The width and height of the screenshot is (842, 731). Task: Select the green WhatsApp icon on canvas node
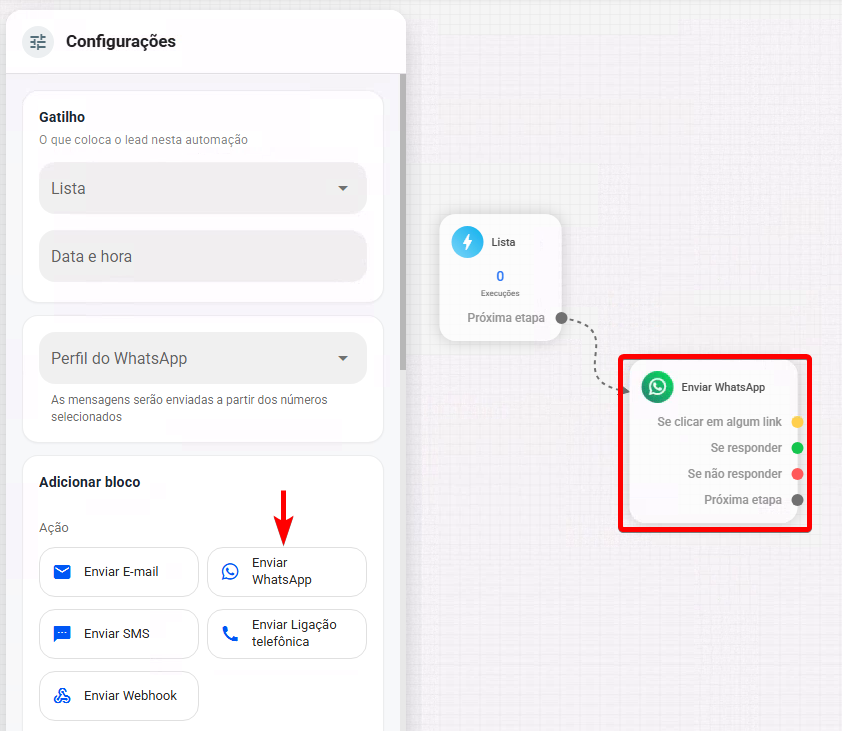pyautogui.click(x=657, y=387)
